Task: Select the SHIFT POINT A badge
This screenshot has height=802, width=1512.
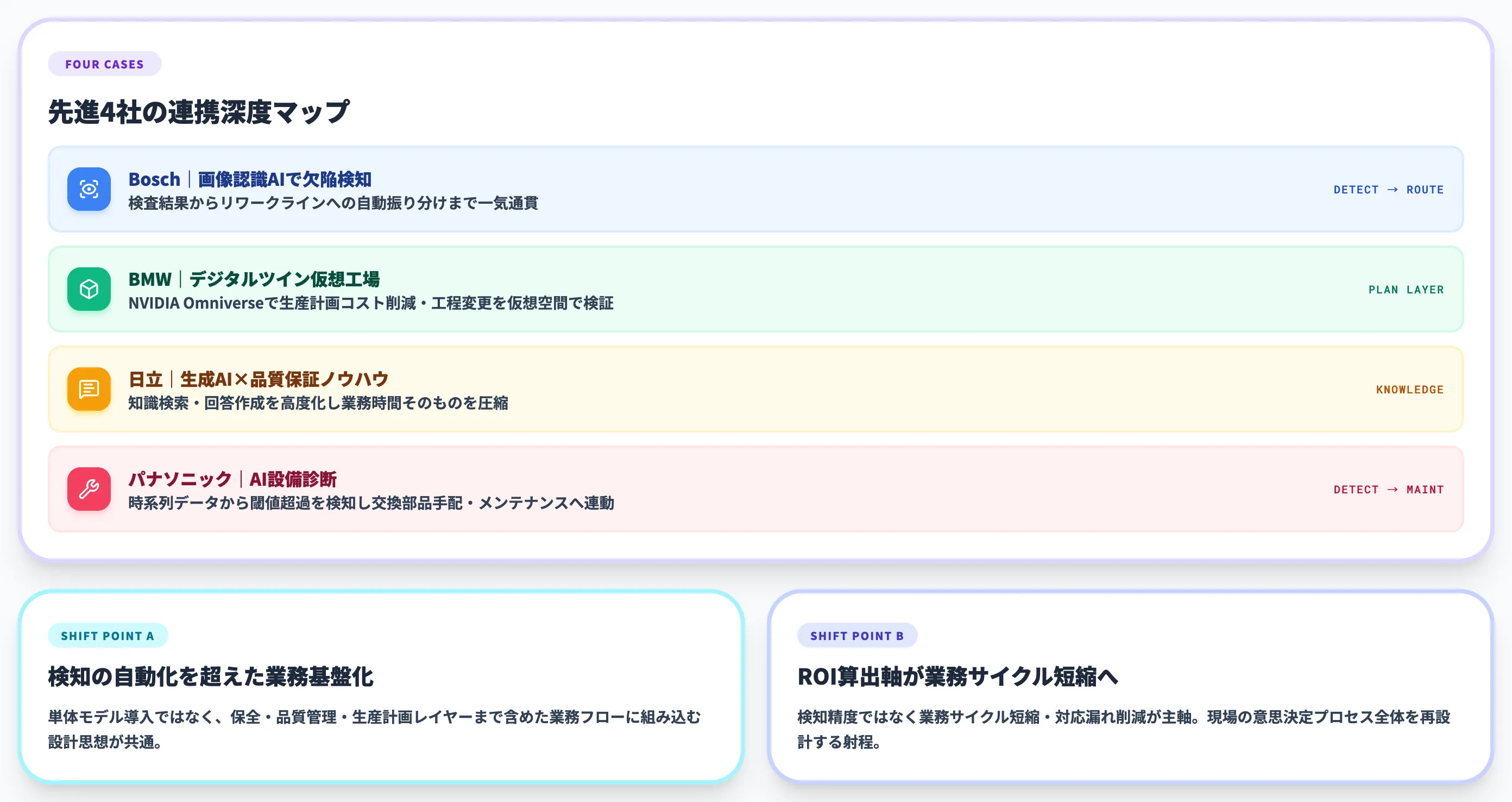Action: pyautogui.click(x=108, y=636)
